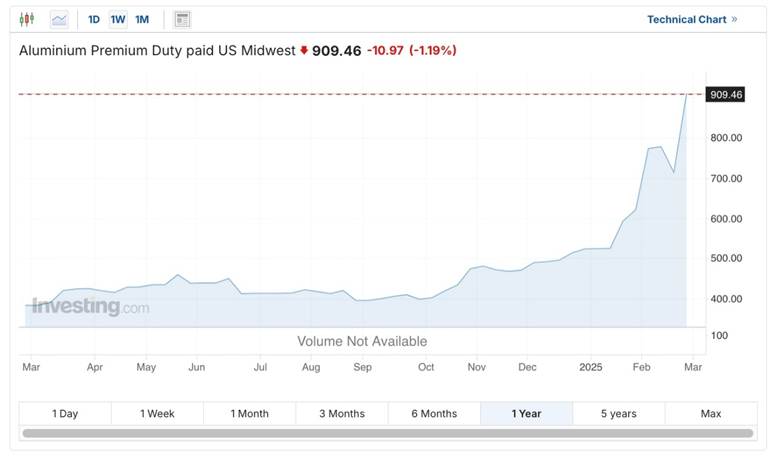Select the Max time range

(710, 414)
